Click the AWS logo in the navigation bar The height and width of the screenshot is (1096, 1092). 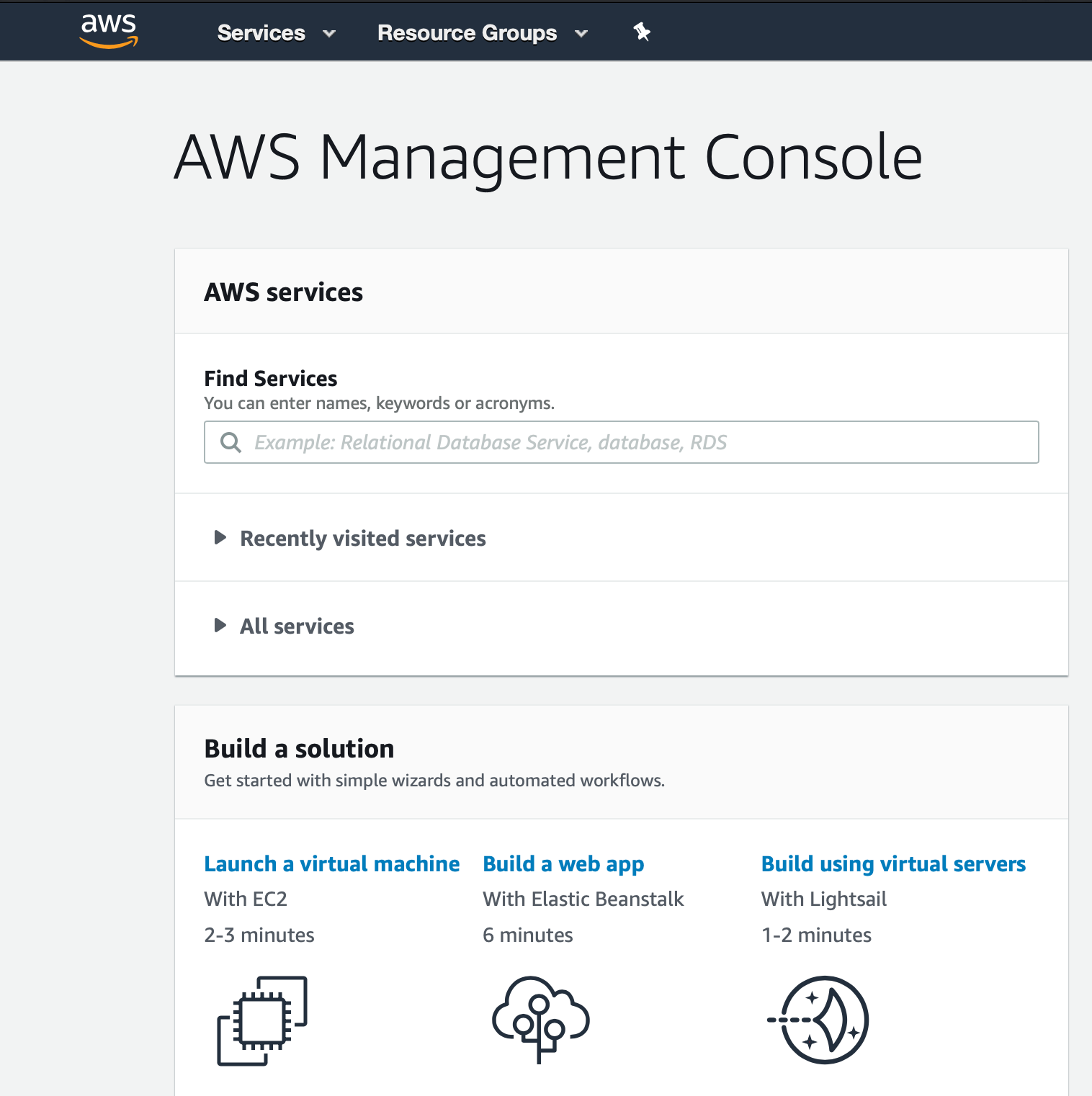coord(108,31)
